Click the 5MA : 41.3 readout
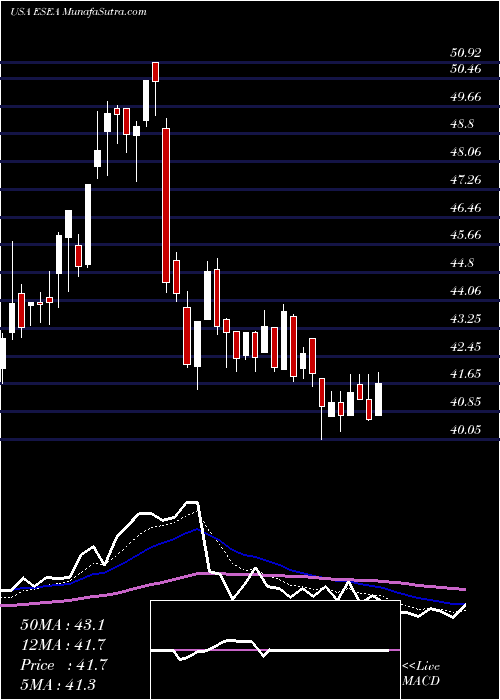Image resolution: width=500 pixels, height=700 pixels. point(58,684)
